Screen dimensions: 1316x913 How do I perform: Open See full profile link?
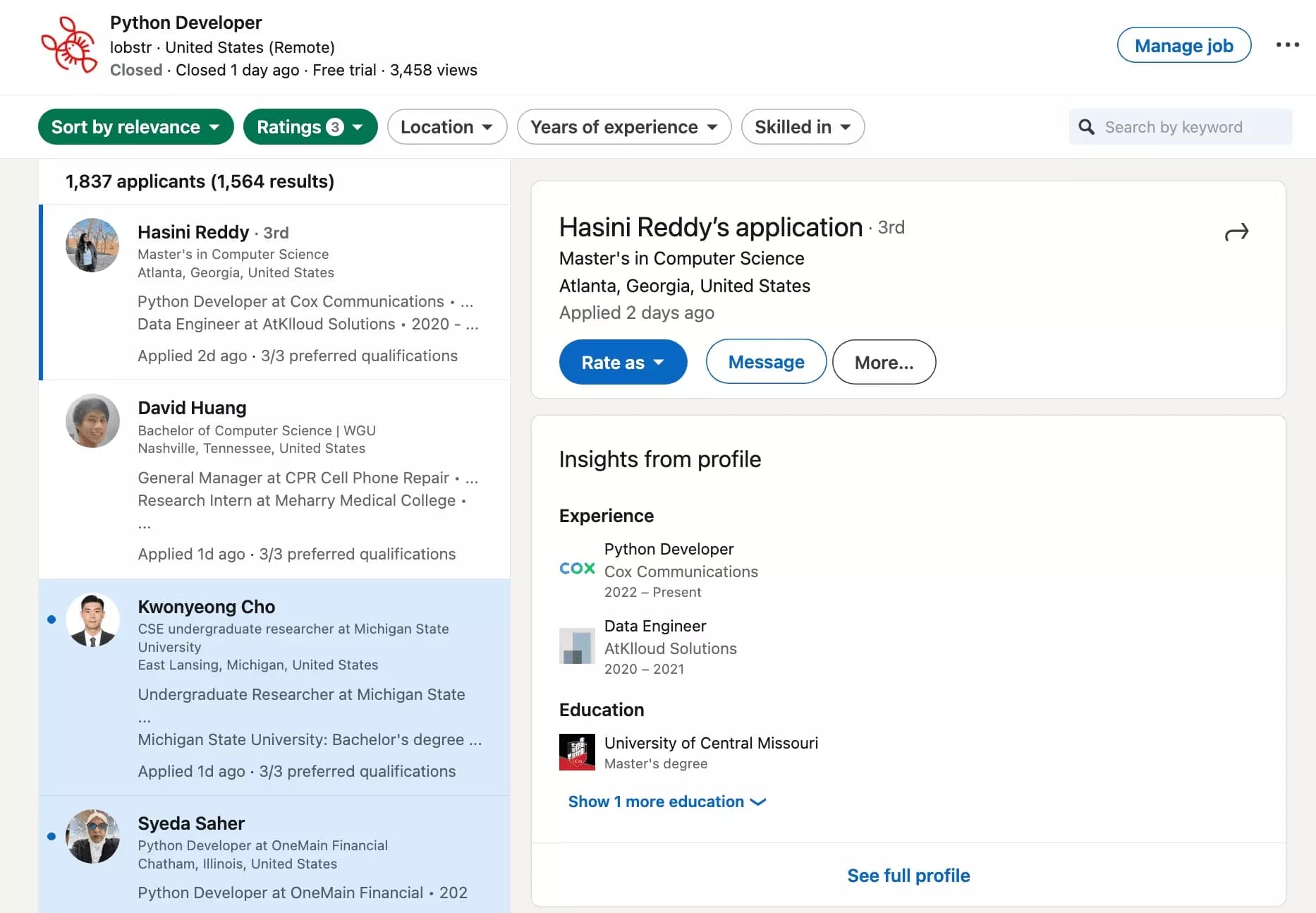908,875
